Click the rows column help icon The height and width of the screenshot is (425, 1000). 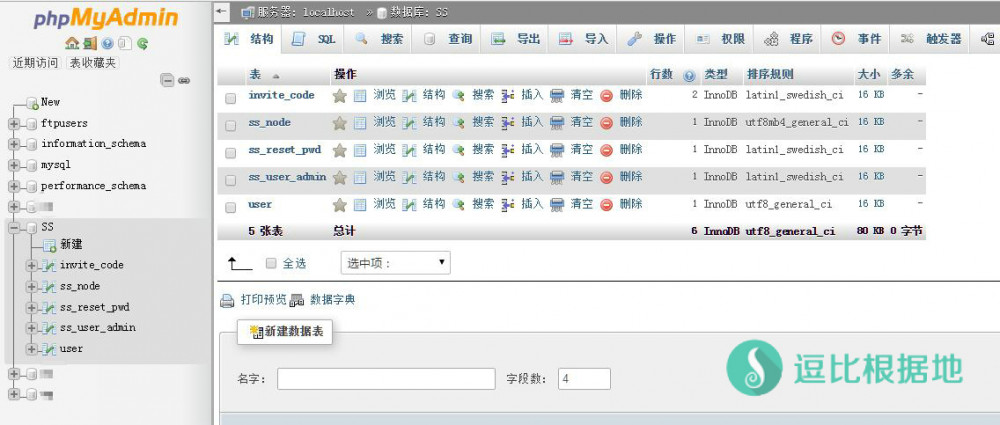pyautogui.click(x=689, y=76)
